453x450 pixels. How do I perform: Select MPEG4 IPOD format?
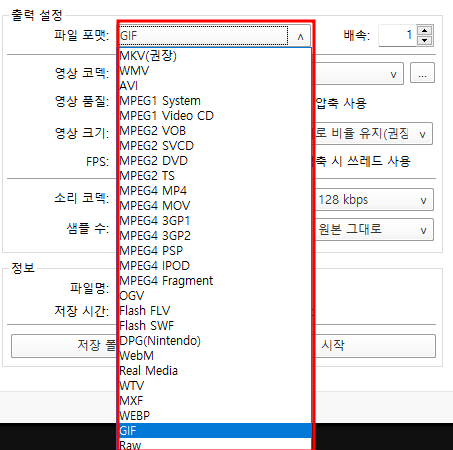pos(215,266)
